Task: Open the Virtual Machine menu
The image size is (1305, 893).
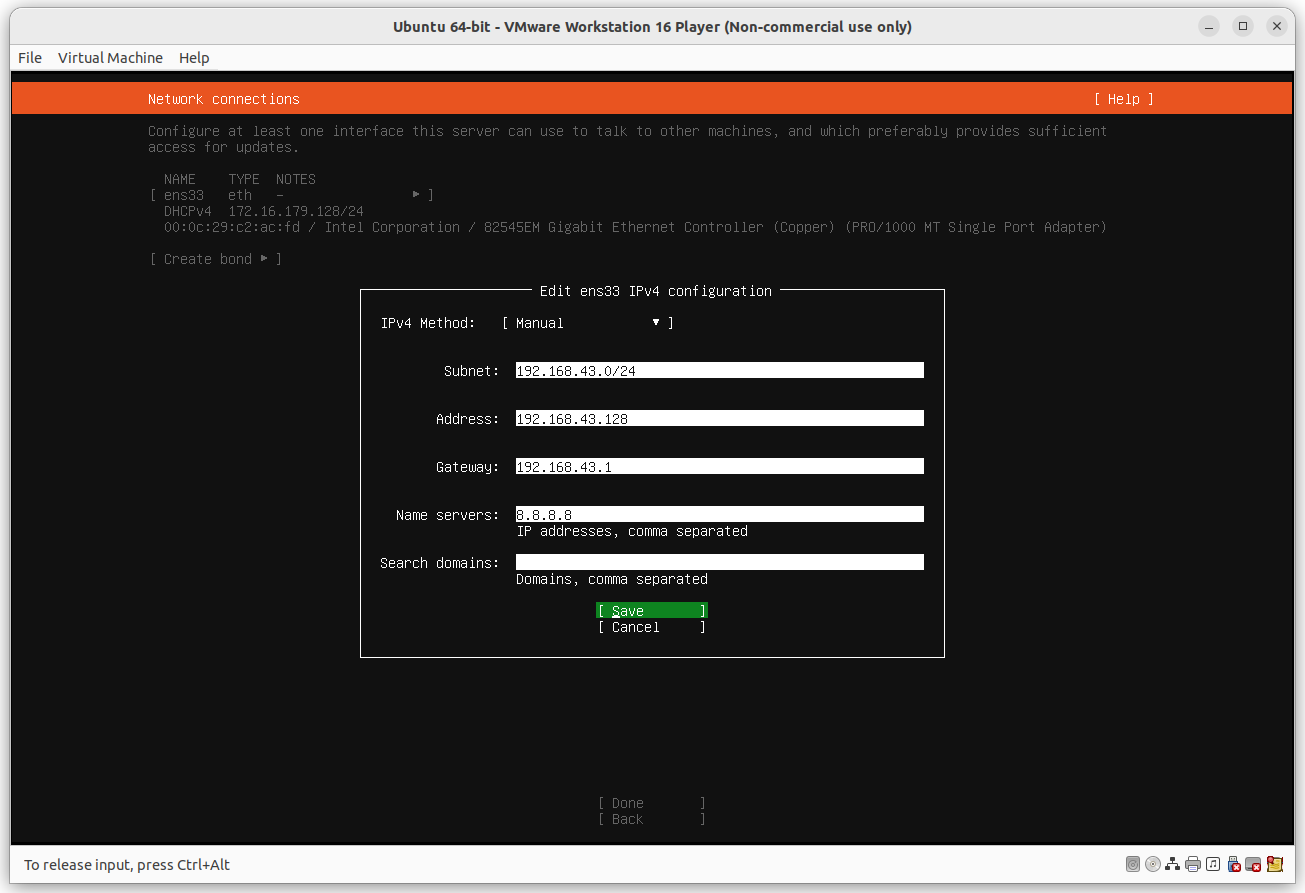Action: coord(110,57)
